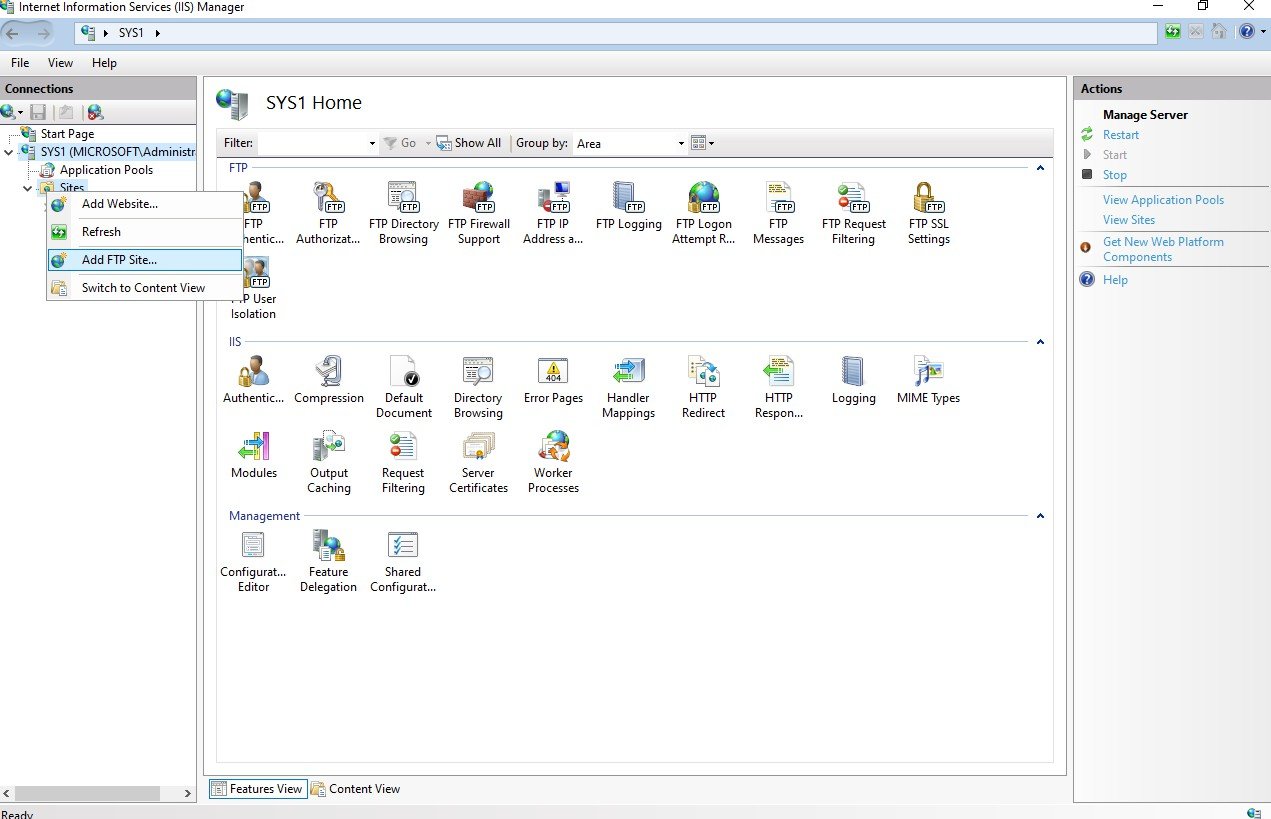The width and height of the screenshot is (1271, 819).
Task: Open the File menu
Action: click(x=20, y=63)
